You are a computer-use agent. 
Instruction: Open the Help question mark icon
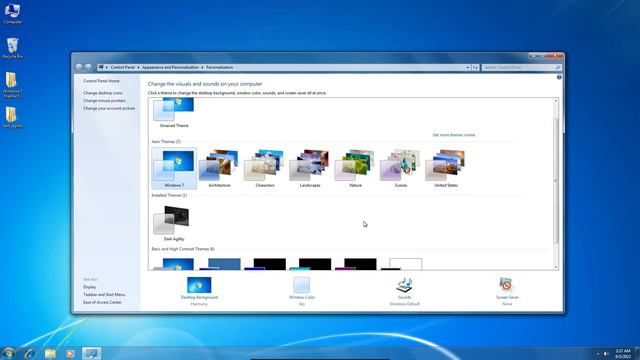point(559,77)
